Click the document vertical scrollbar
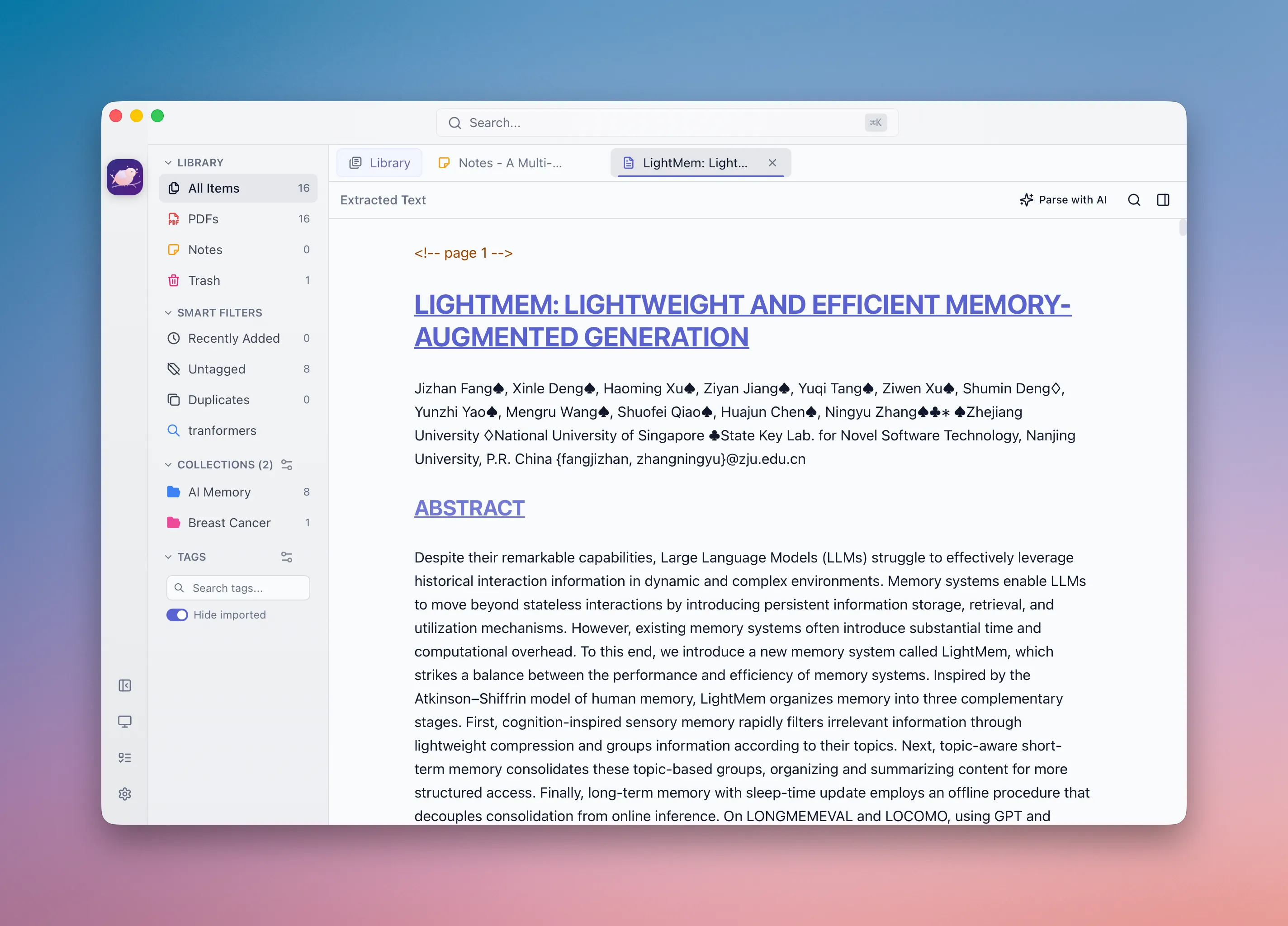The width and height of the screenshot is (1288, 926). [1182, 227]
